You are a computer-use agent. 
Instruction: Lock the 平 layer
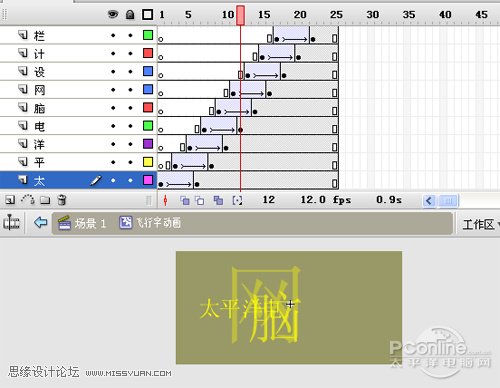[130, 162]
